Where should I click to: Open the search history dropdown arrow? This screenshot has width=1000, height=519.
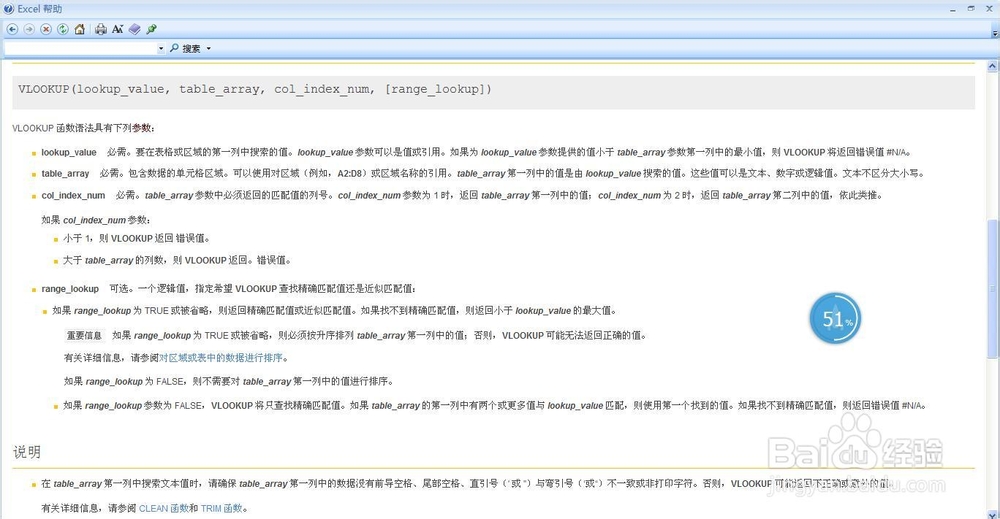161,48
